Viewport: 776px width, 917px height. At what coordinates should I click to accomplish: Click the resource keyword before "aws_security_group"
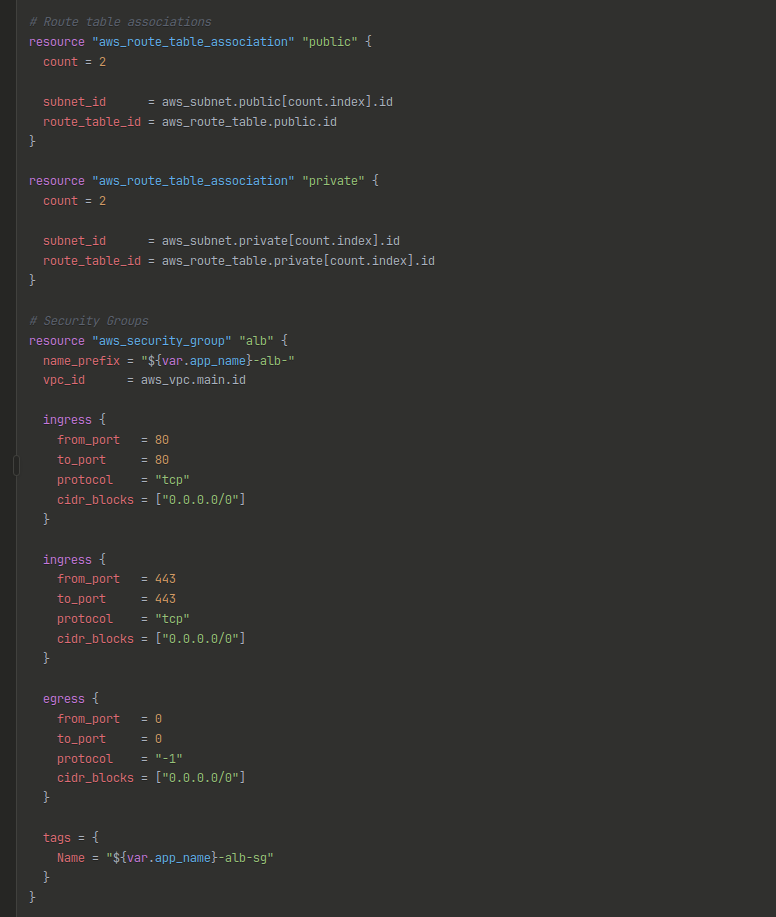tap(57, 341)
